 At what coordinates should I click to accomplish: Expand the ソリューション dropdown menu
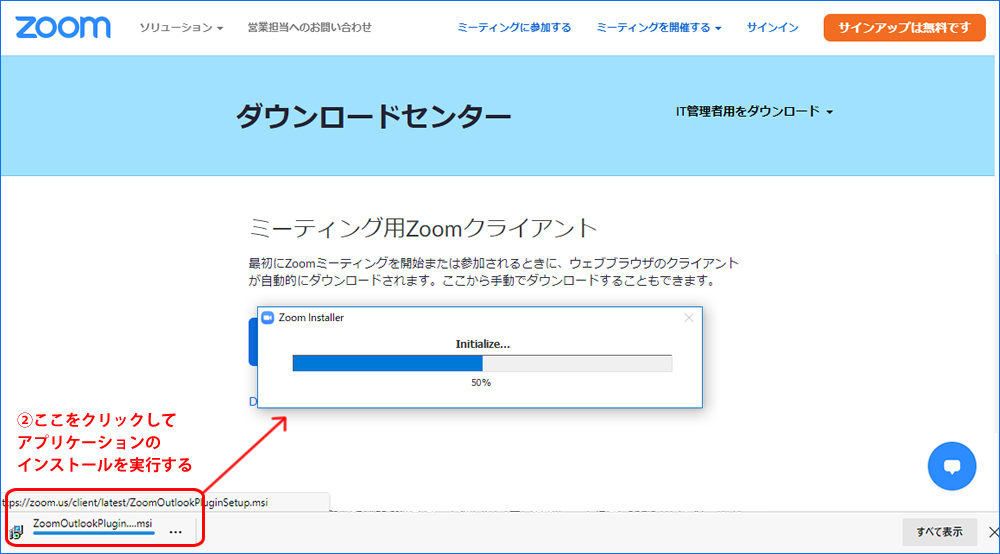[181, 27]
